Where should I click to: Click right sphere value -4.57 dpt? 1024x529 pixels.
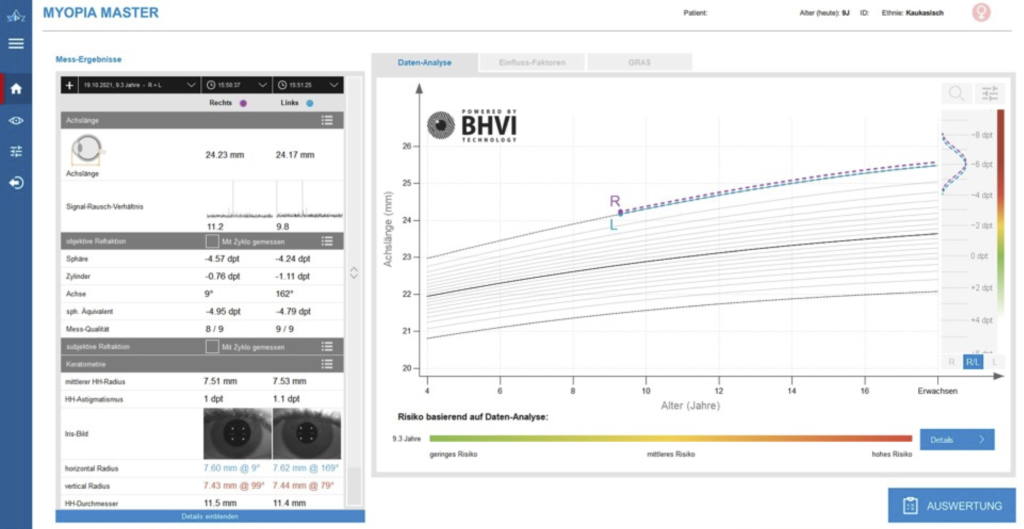tap(225, 259)
